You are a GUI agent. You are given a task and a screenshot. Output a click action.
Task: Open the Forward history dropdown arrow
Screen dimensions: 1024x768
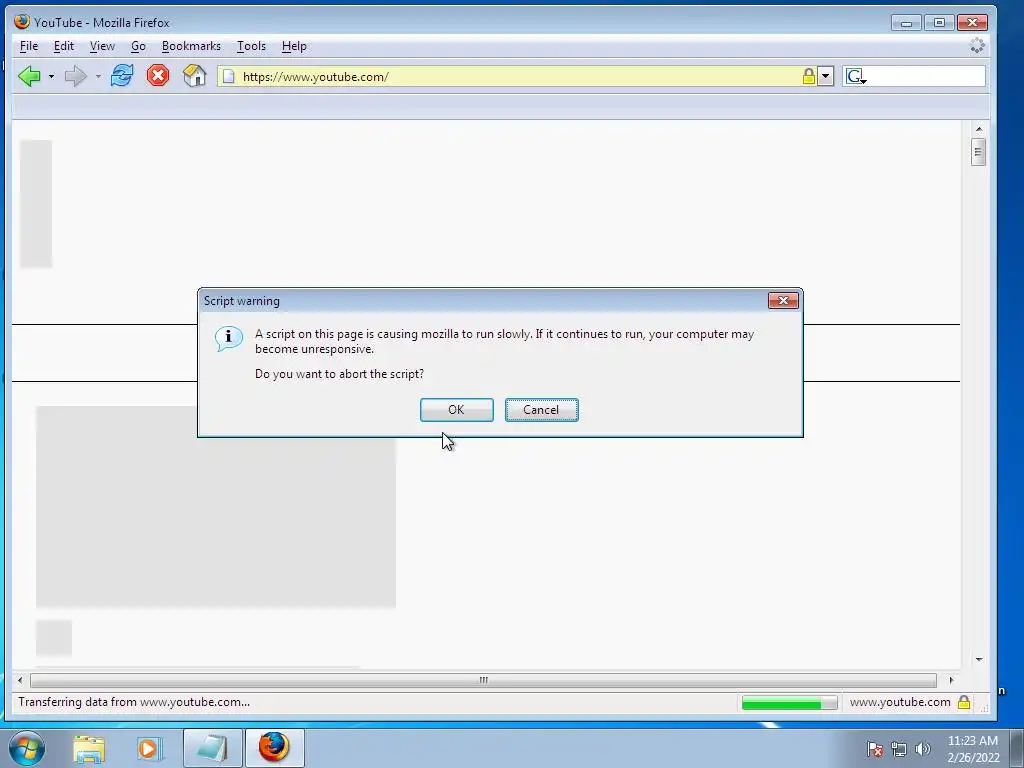pos(98,76)
